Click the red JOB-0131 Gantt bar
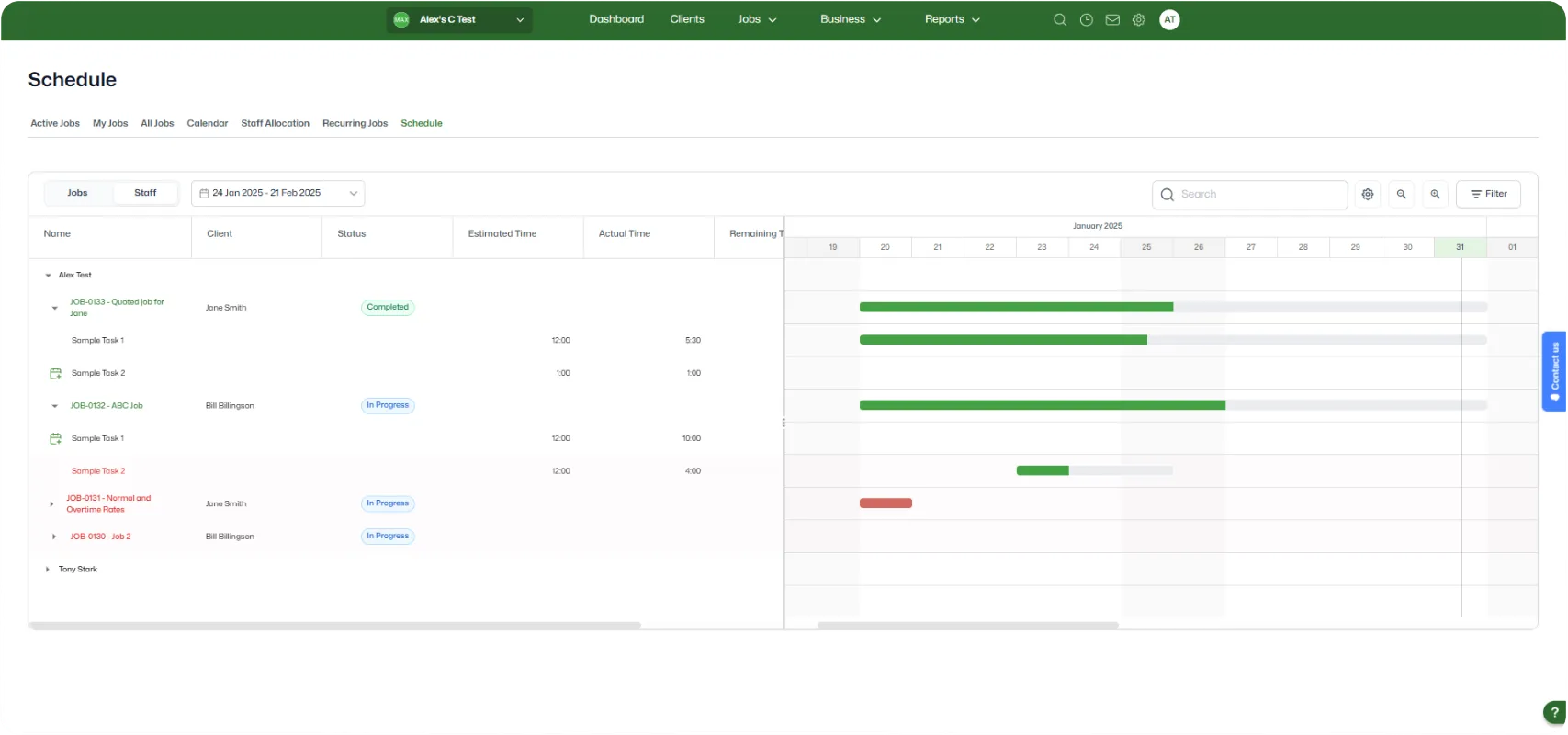This screenshot has width=1568, height=735. (886, 503)
